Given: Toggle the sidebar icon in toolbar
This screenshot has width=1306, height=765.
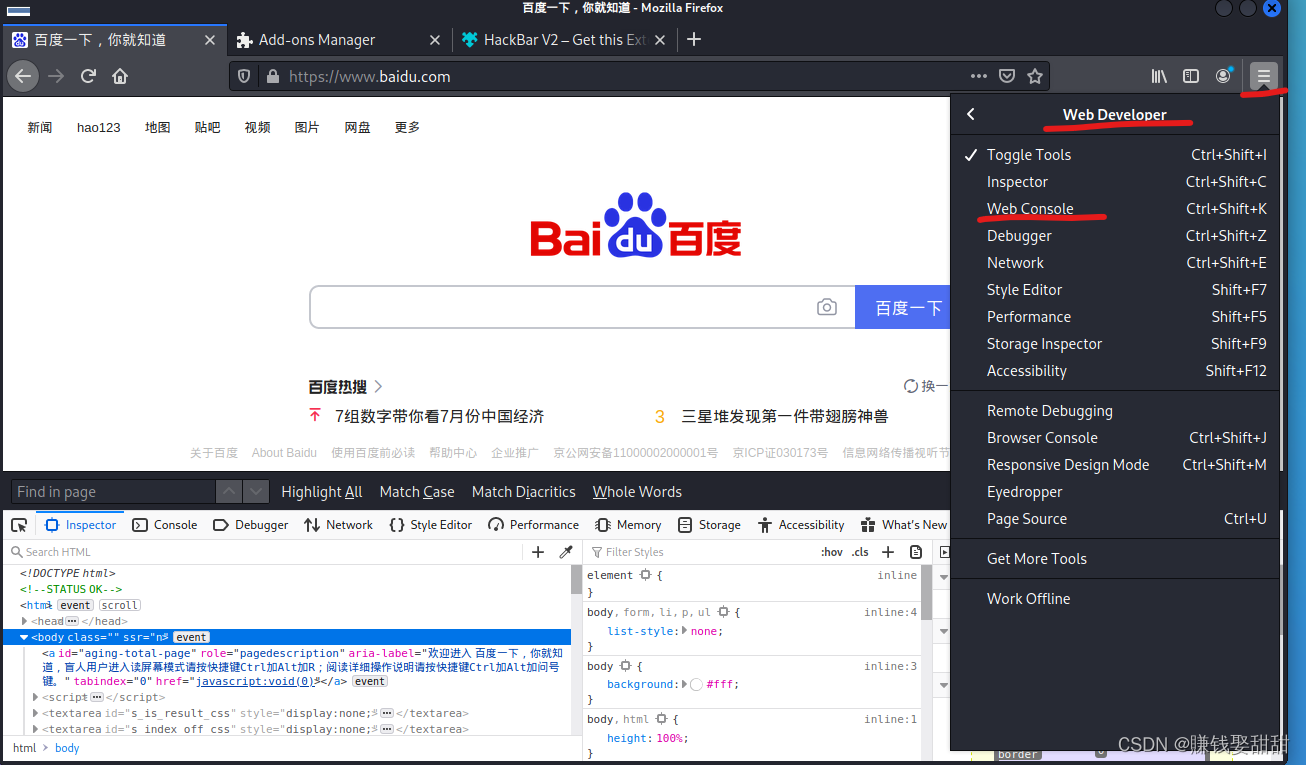Looking at the screenshot, I should pos(1191,76).
